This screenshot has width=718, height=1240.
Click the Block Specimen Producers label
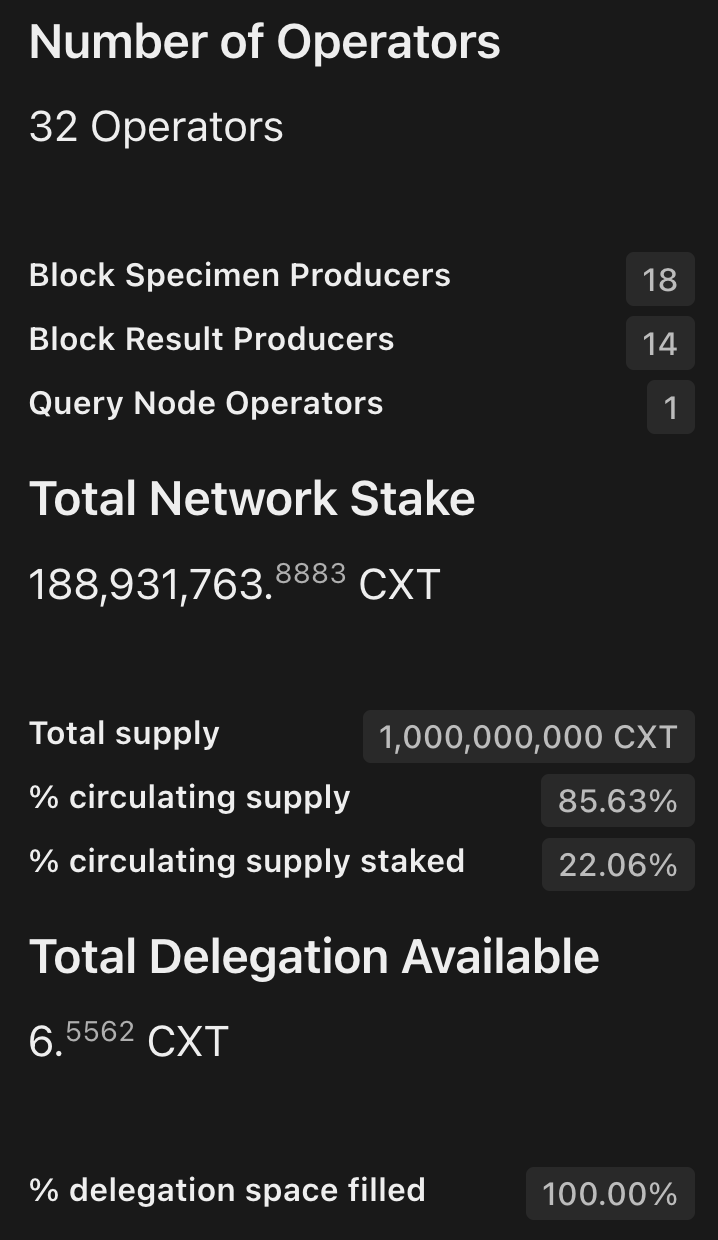(240, 276)
